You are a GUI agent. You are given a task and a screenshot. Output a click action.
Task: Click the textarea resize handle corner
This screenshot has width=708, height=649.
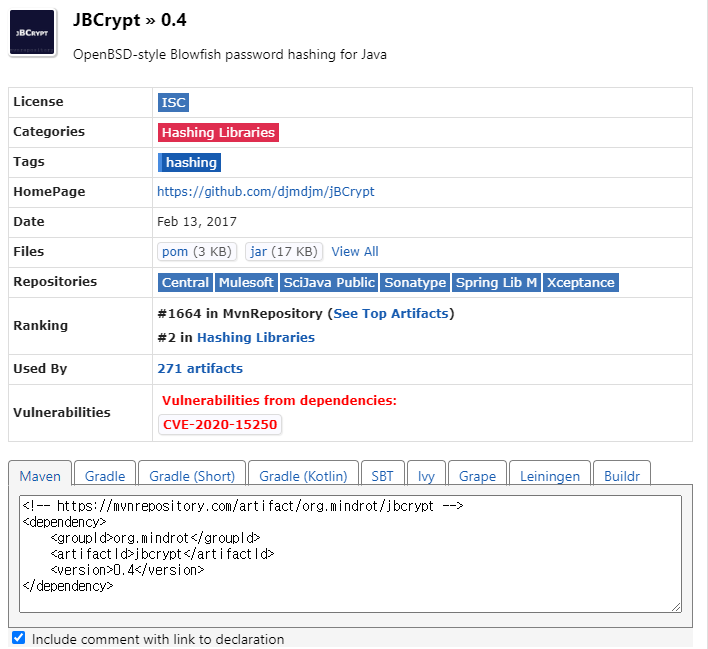point(676,607)
